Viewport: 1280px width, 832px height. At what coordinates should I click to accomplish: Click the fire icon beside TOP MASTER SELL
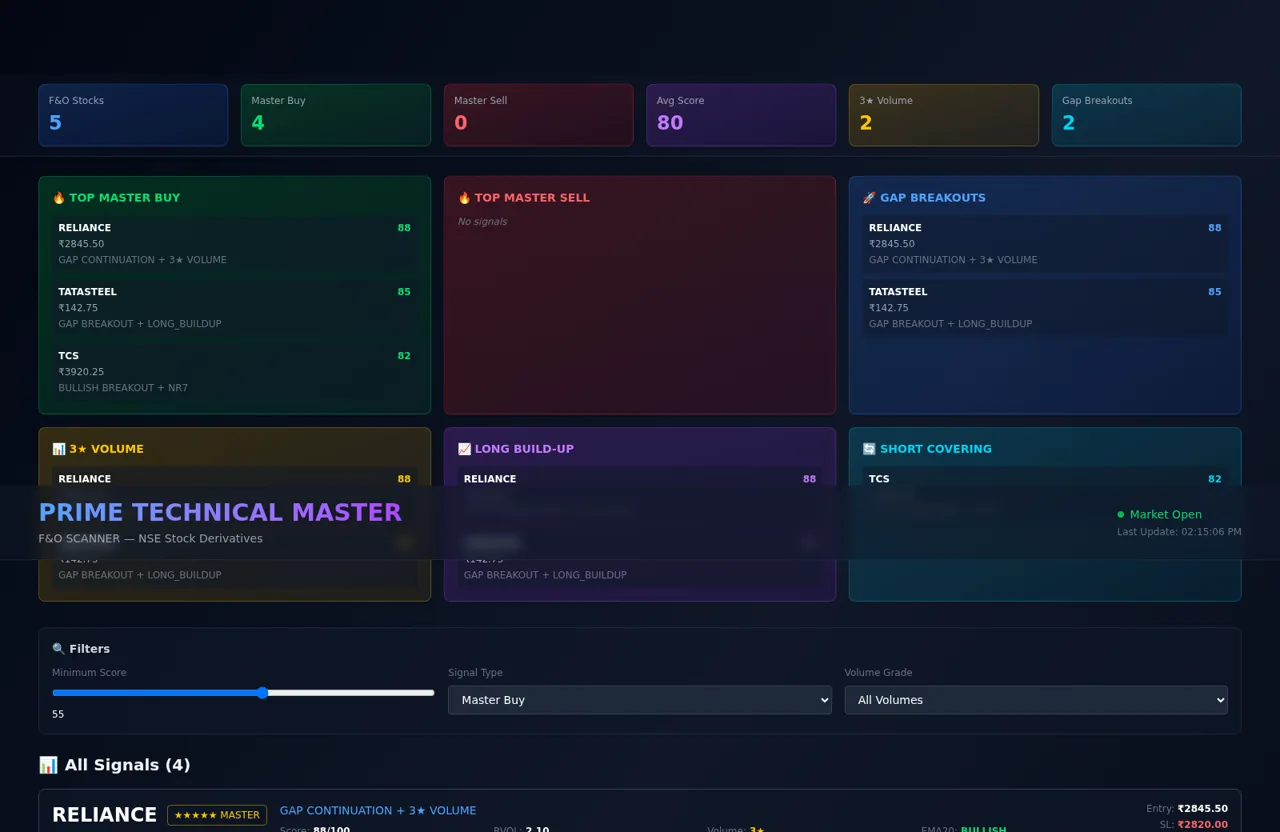(x=464, y=198)
